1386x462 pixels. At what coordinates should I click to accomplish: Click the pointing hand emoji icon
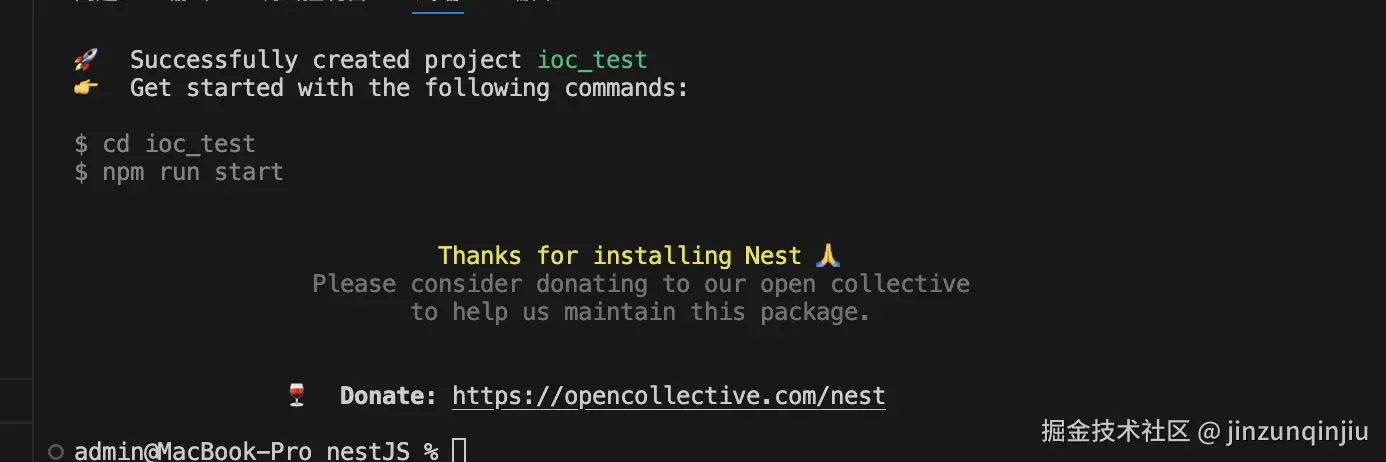[85, 88]
